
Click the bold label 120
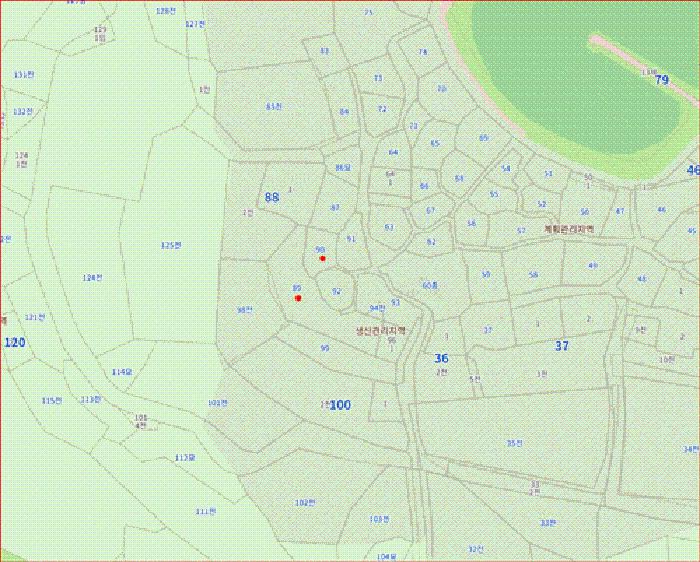[x=14, y=343]
